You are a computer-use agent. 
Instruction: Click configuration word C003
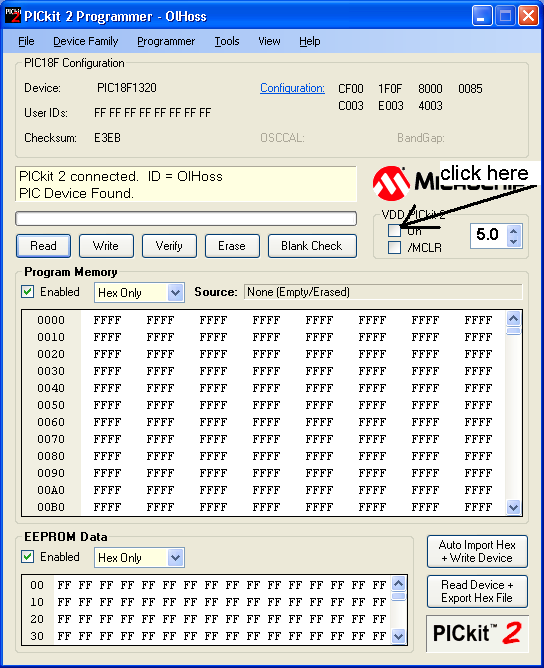pos(351,106)
